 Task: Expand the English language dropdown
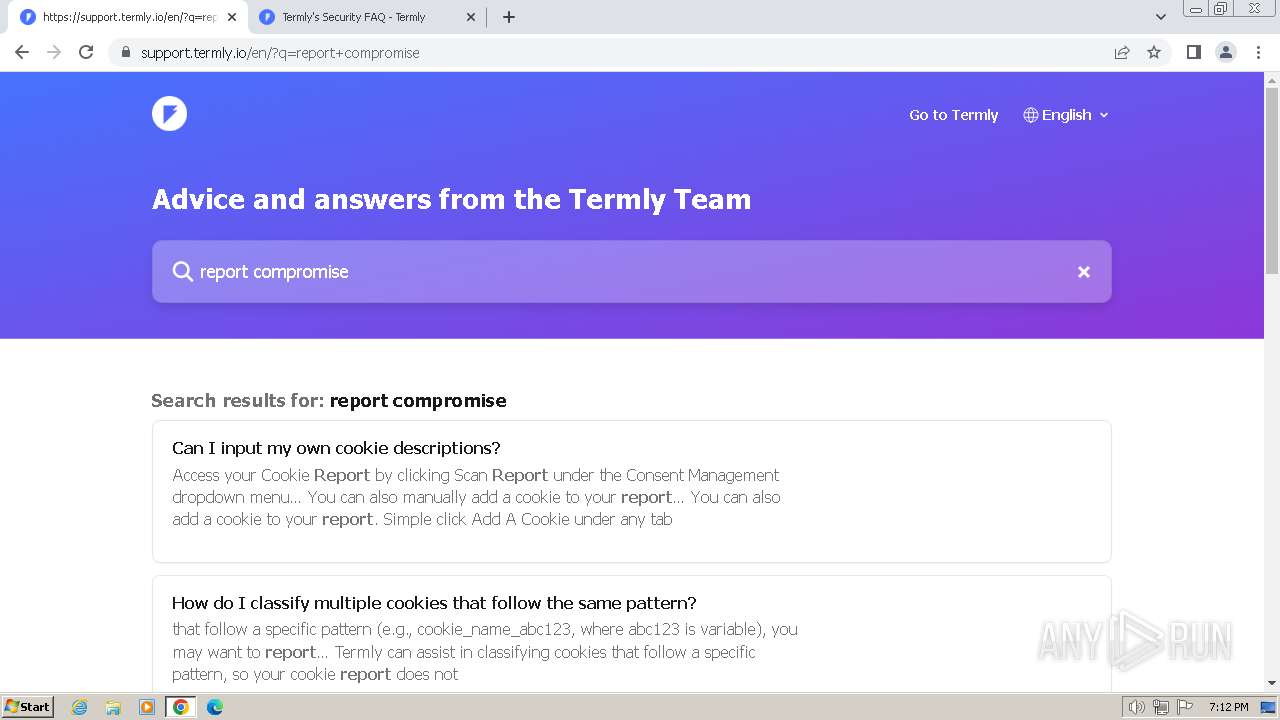point(1066,115)
